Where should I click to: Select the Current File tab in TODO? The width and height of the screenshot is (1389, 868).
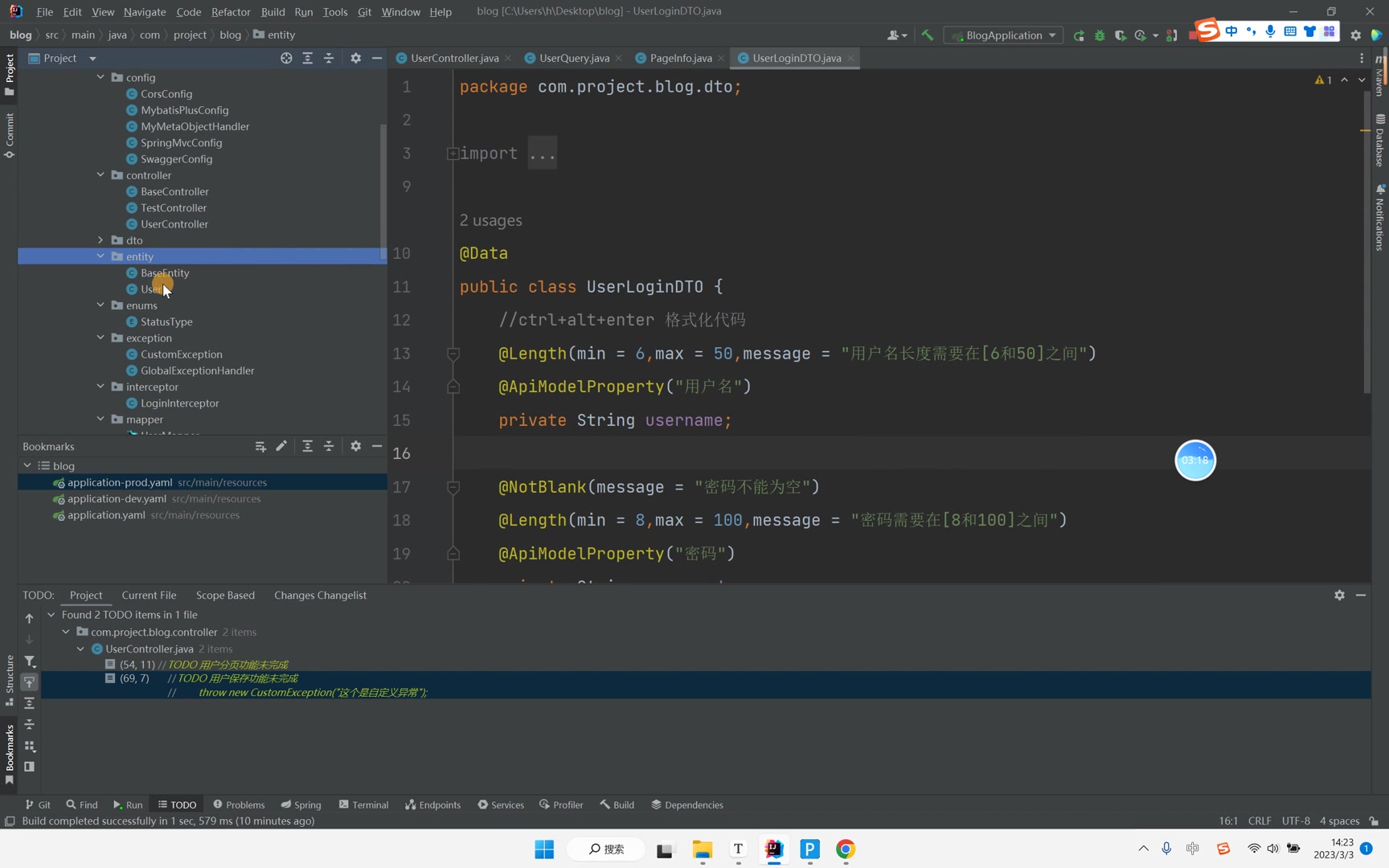[149, 595]
